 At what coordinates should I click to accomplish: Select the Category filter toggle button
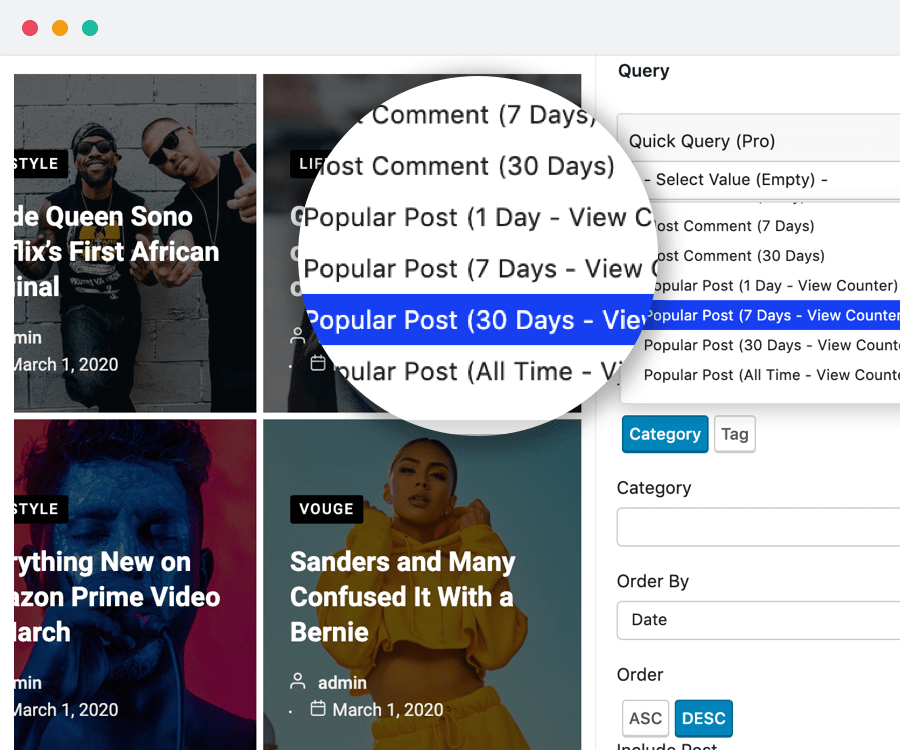[665, 434]
